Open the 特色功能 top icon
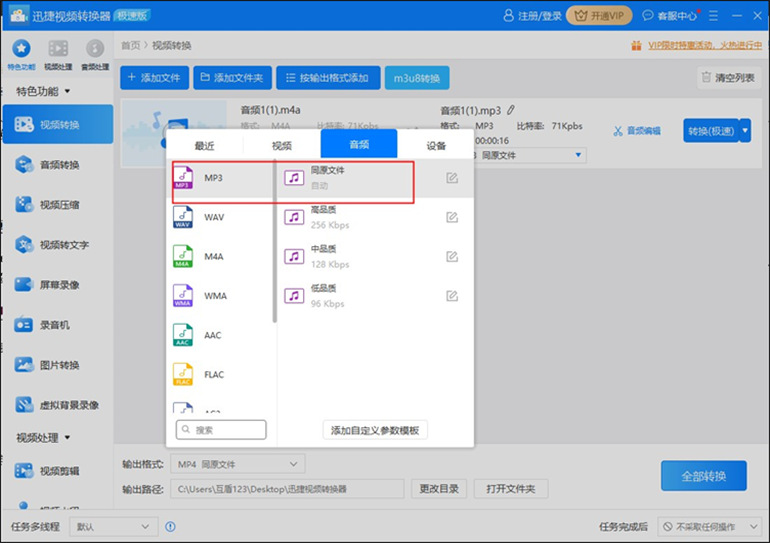The image size is (770, 543). pyautogui.click(x=21, y=54)
